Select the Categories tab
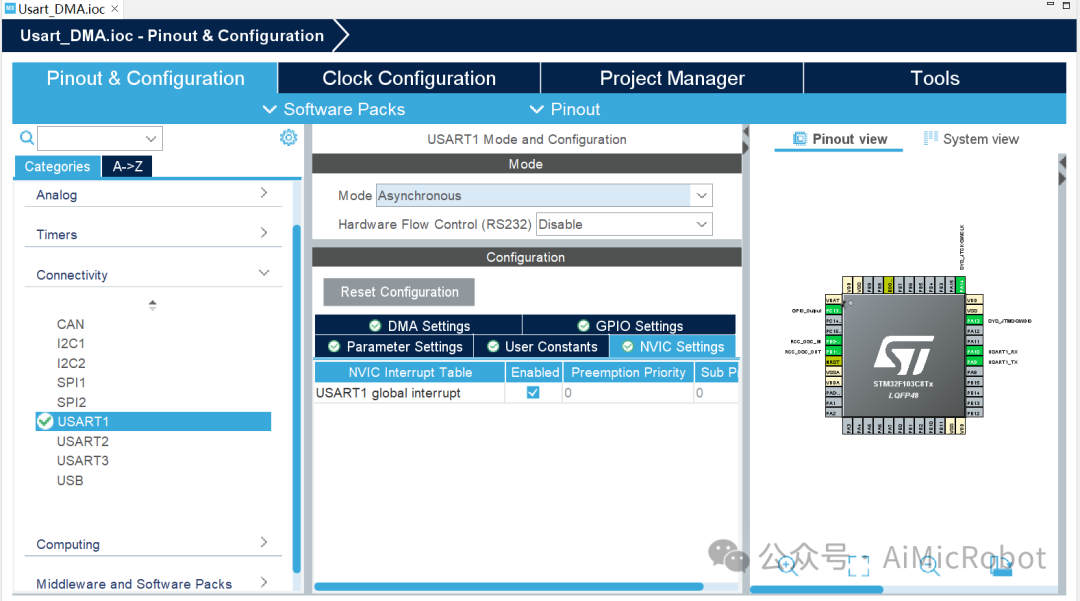 [x=57, y=166]
